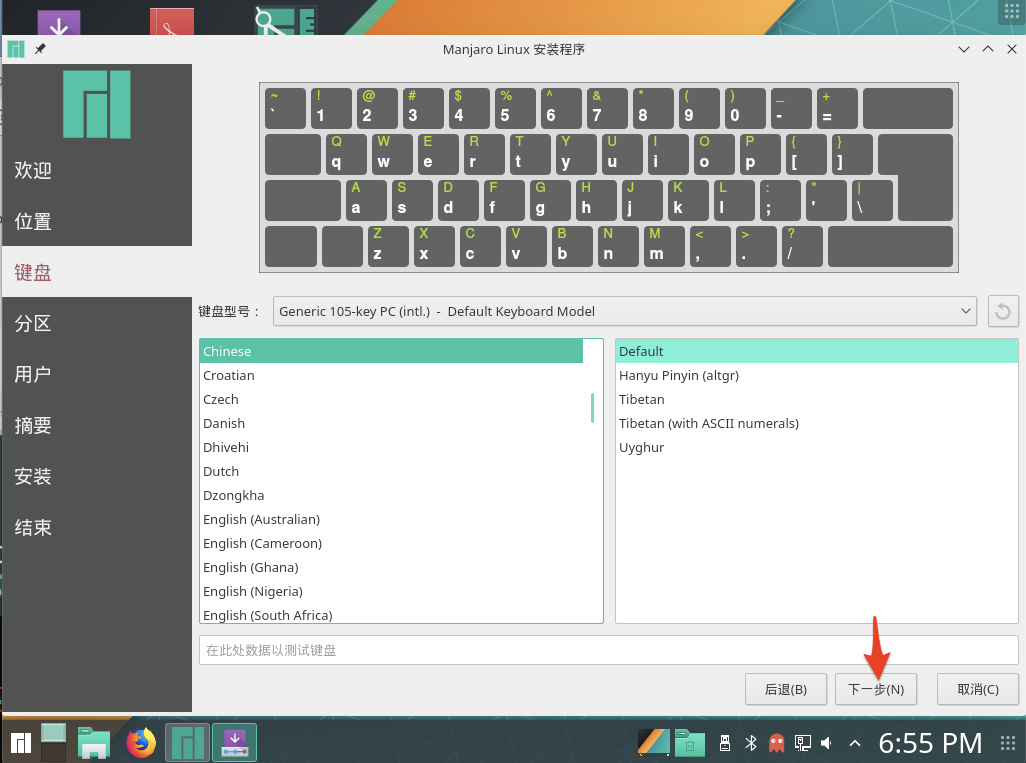Open the trash folder icon in tray
Viewport: 1026px width, 763px height.
(690, 743)
